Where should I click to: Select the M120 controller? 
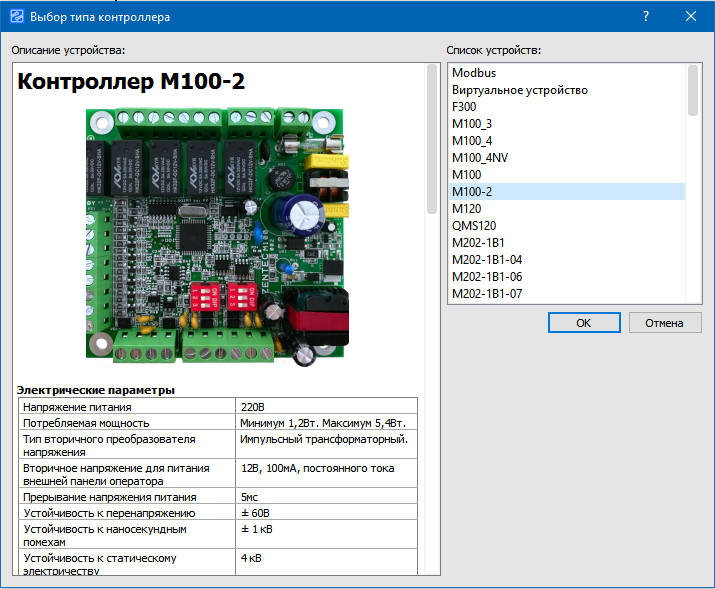point(466,209)
